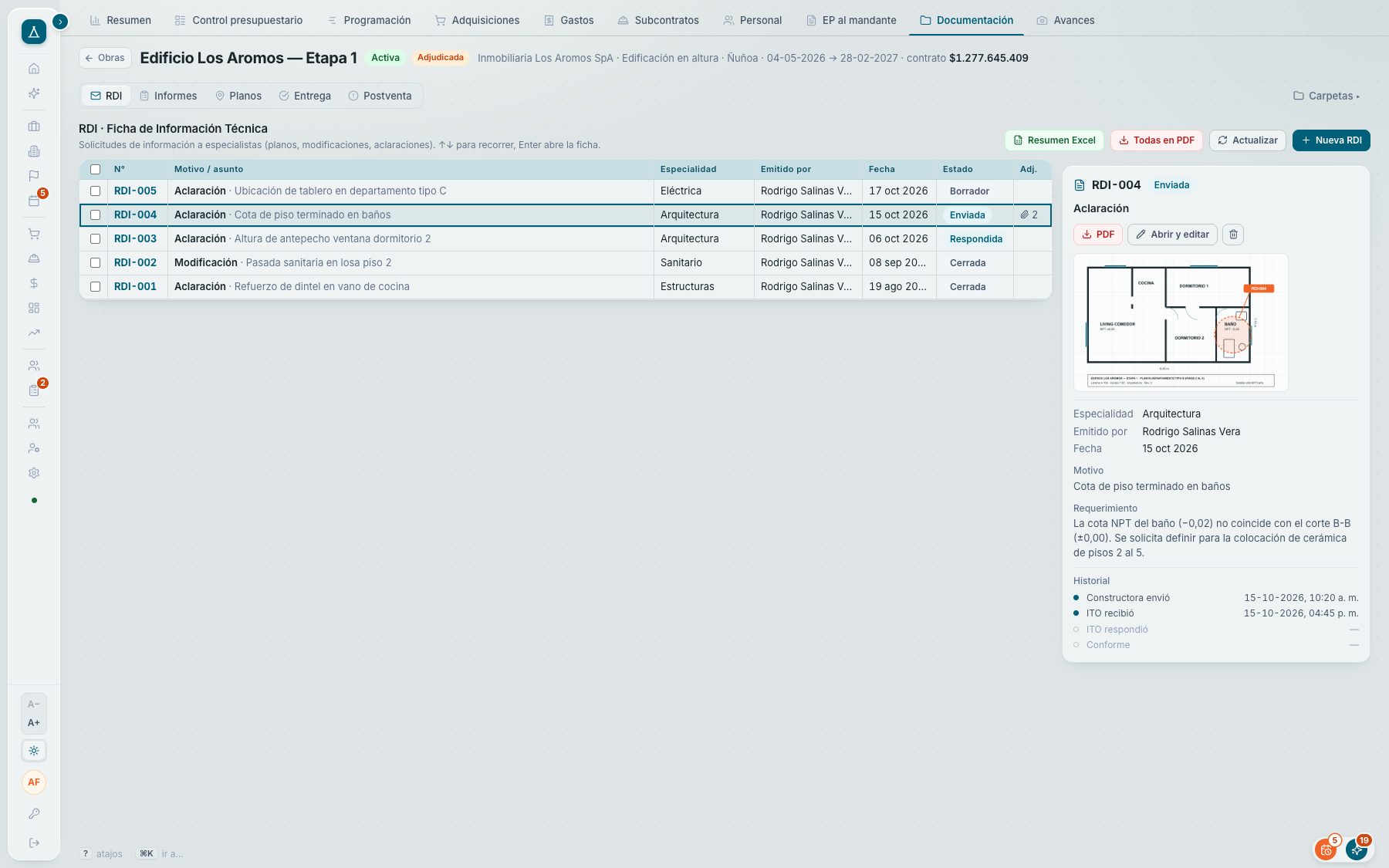This screenshot has height=868, width=1389.
Task: Check the RDI-005 row checkbox
Action: (96, 191)
